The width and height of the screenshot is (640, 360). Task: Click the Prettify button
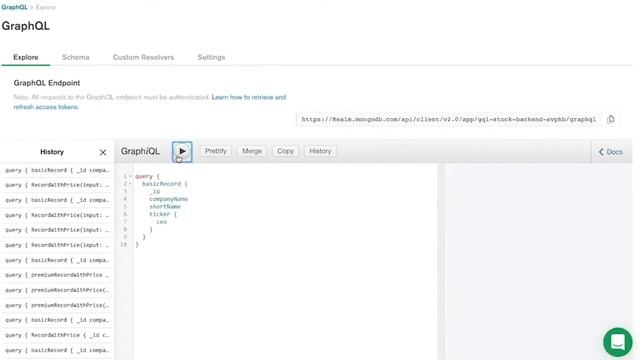[216, 151]
